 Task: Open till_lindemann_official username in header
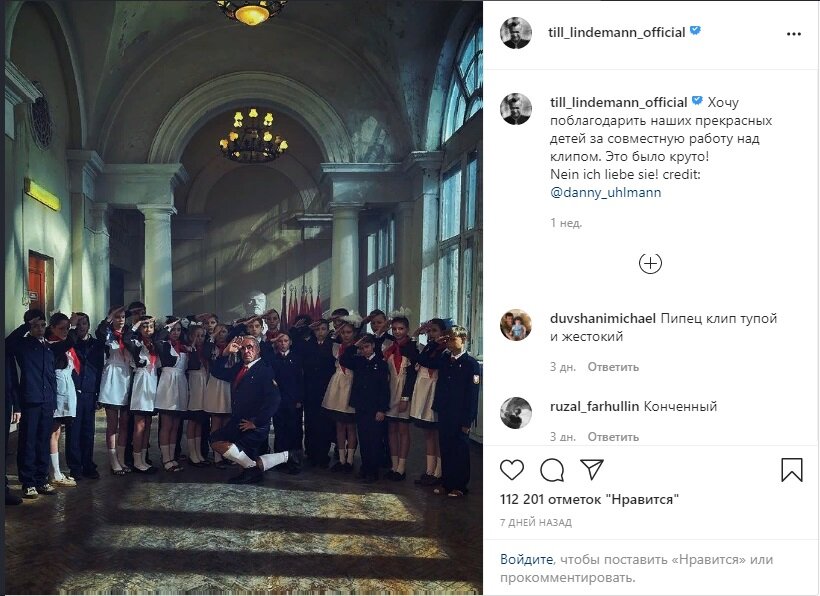click(x=617, y=32)
